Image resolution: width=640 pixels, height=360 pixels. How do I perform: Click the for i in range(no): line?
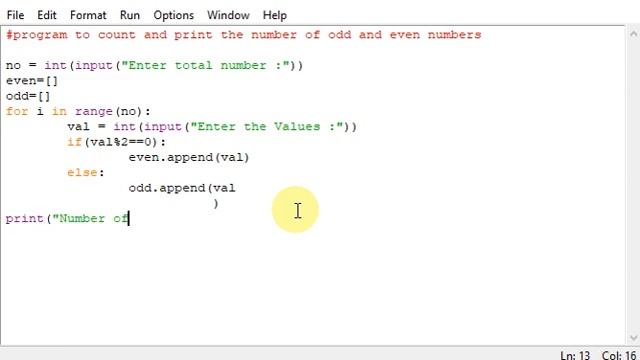pyautogui.click(x=78, y=111)
